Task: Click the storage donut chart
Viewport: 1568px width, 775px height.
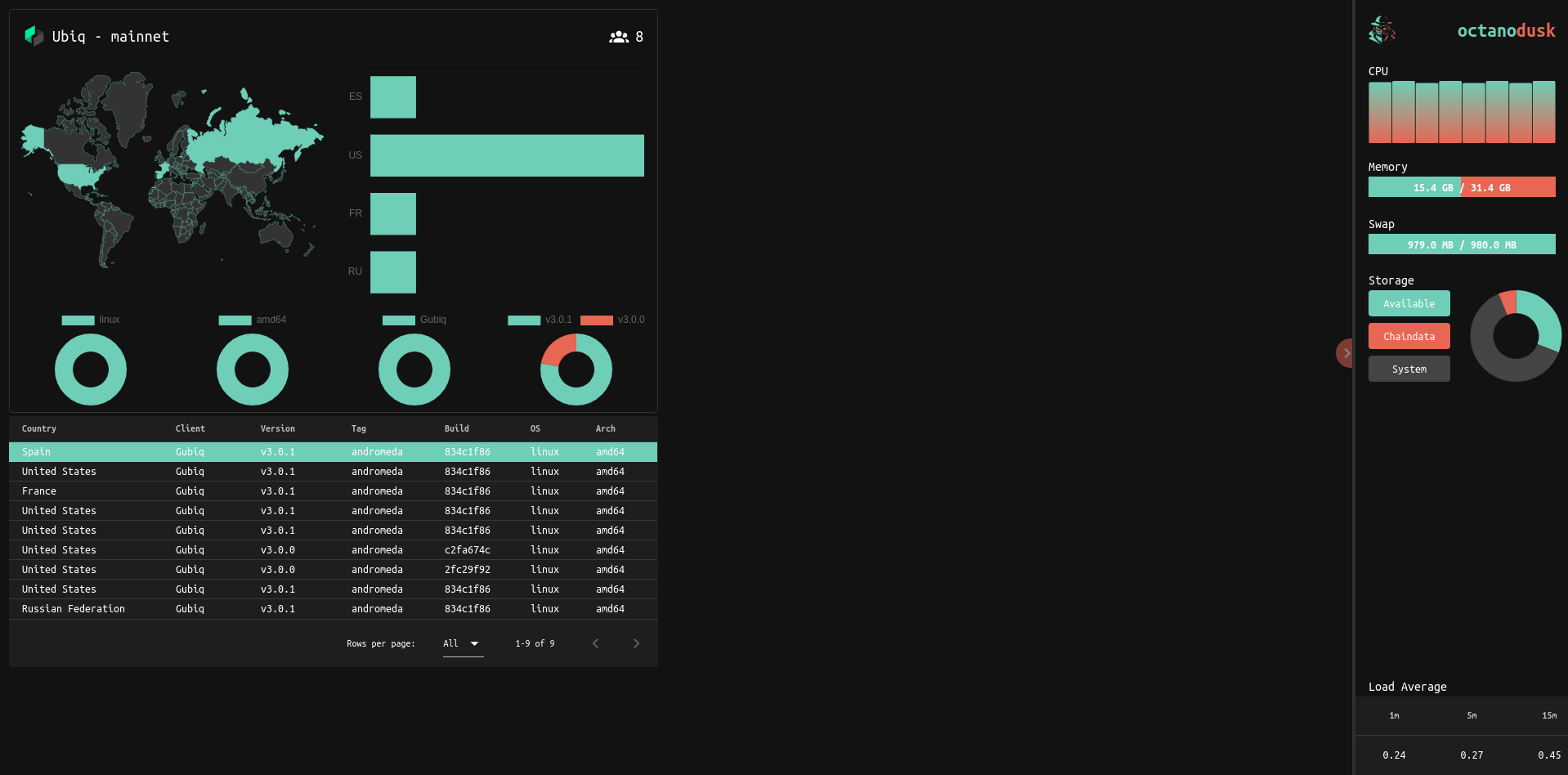Action: click(1516, 336)
